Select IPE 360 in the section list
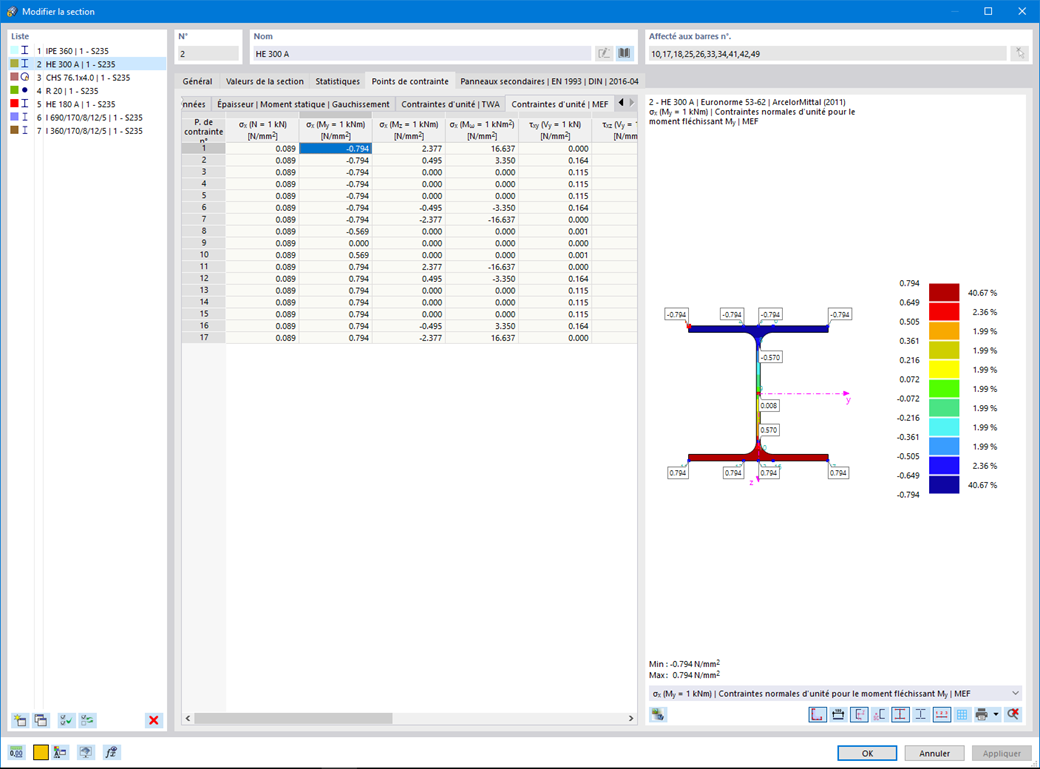 coord(87,51)
